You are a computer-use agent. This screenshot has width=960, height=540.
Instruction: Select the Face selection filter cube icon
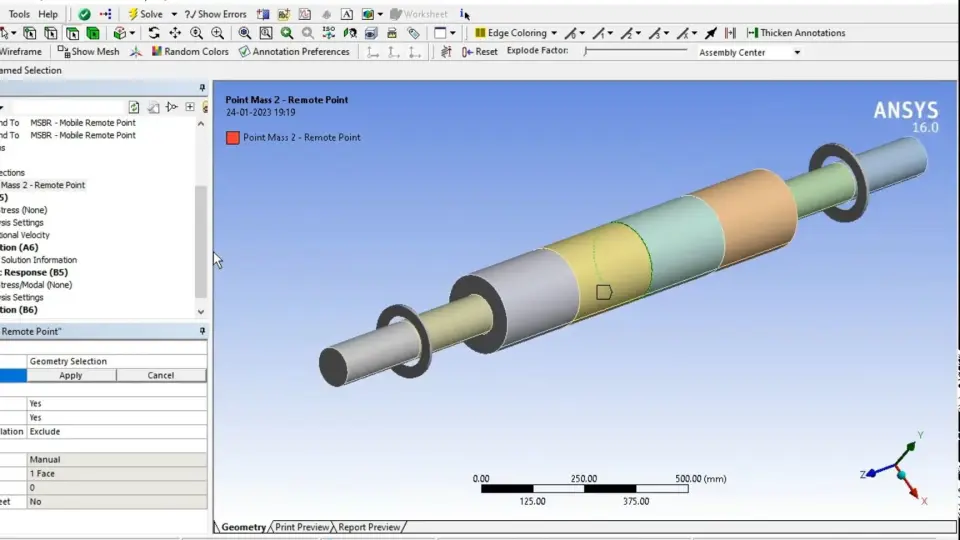point(72,33)
